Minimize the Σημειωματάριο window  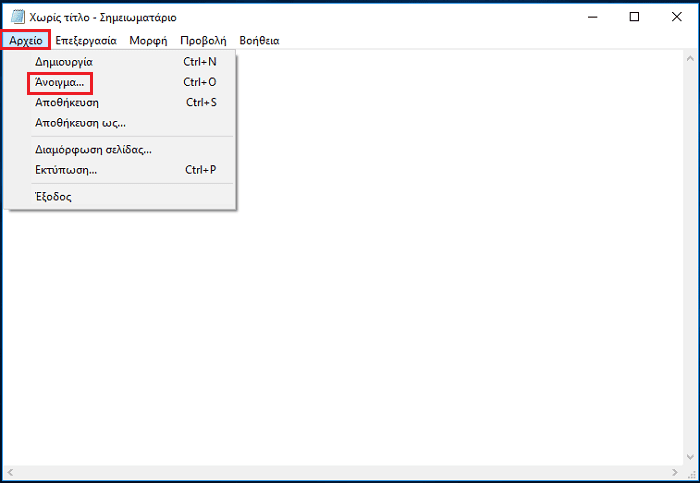pos(592,17)
